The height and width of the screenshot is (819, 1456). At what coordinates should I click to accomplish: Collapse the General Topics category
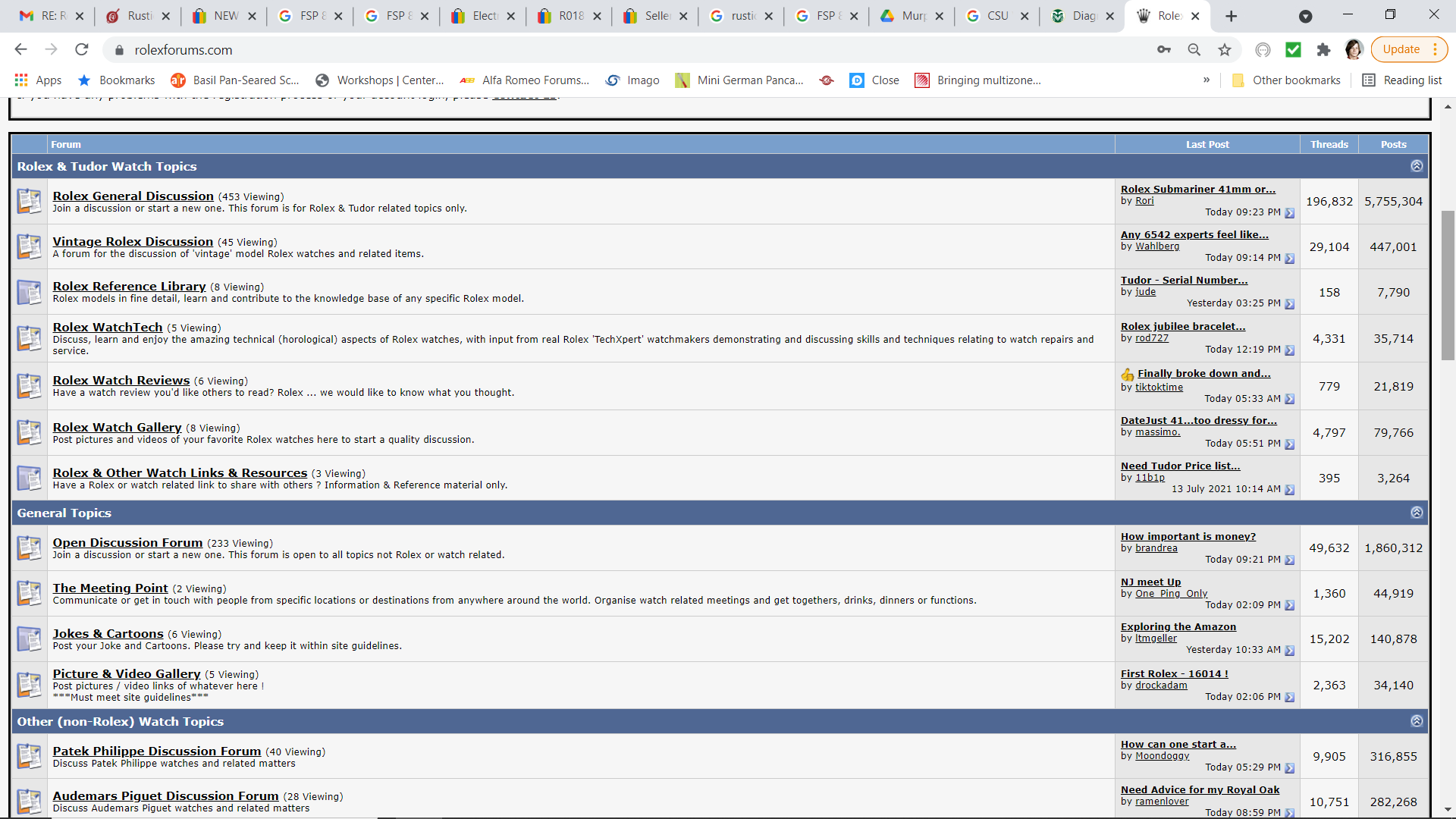(1417, 513)
